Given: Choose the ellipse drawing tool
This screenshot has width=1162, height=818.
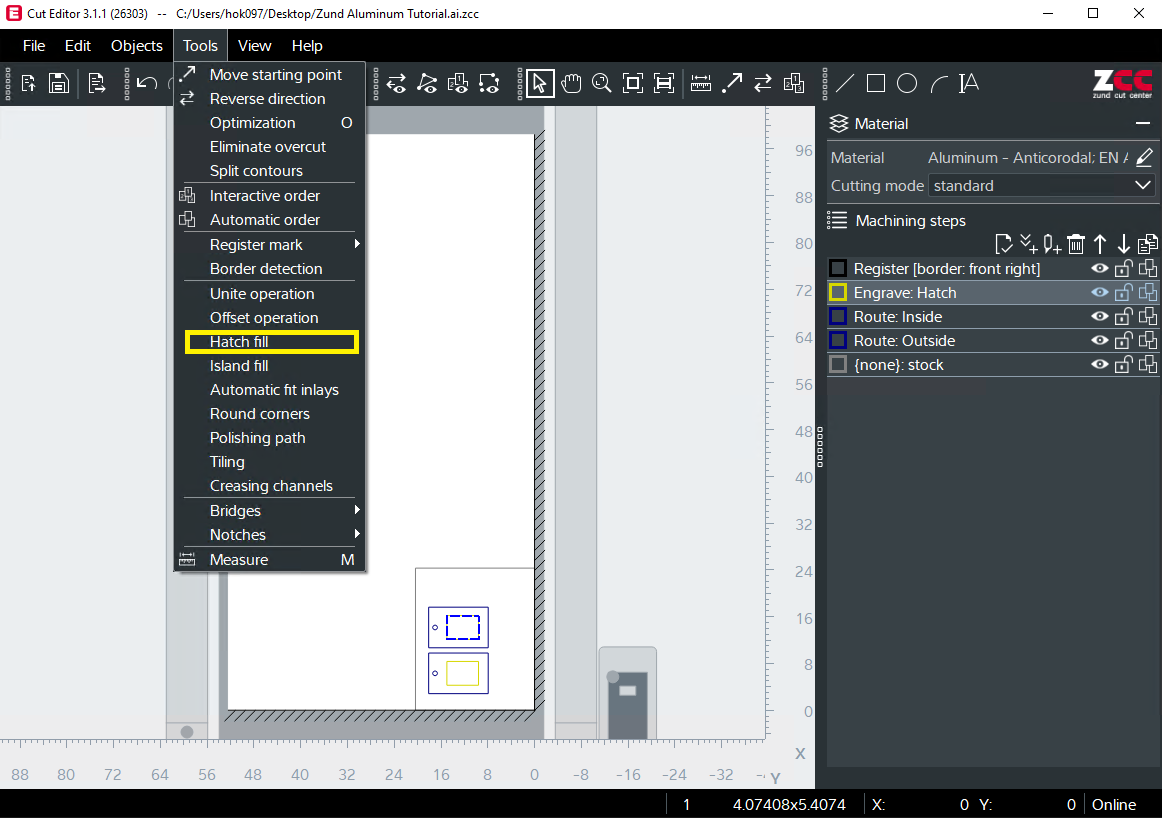Looking at the screenshot, I should (x=907, y=83).
